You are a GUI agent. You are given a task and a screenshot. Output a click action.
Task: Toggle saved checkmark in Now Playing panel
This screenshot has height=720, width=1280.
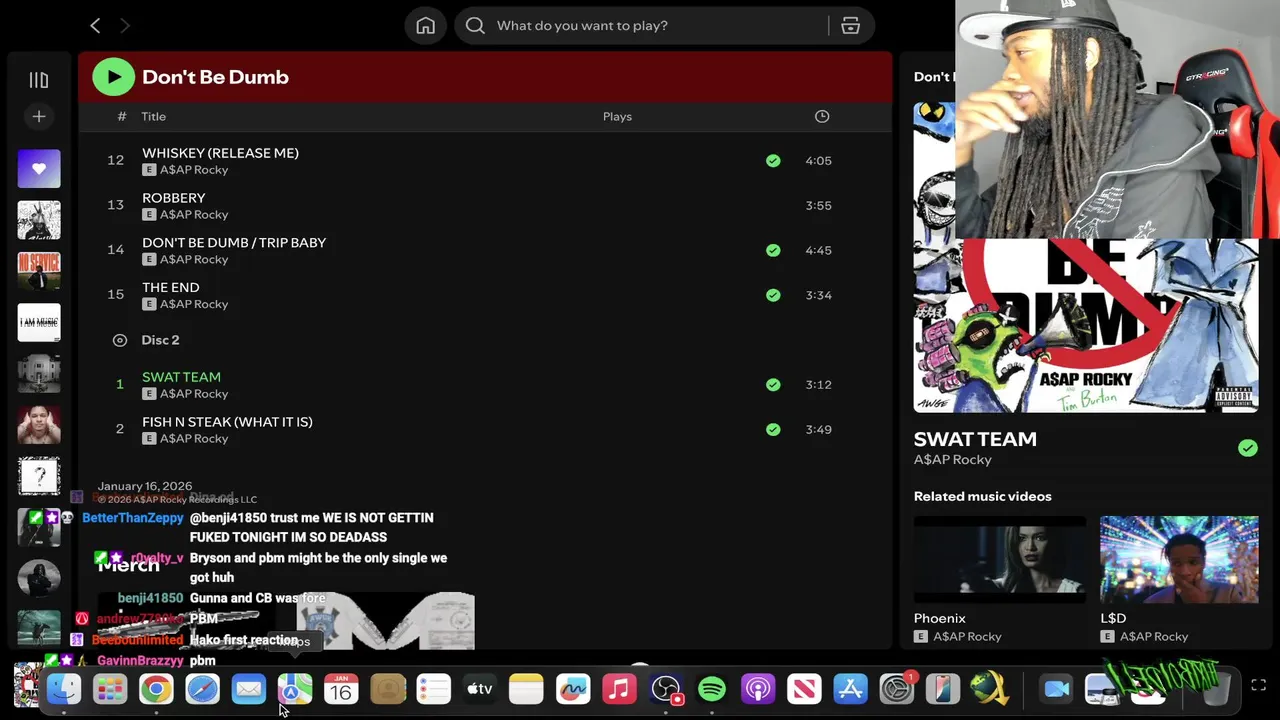point(1248,449)
